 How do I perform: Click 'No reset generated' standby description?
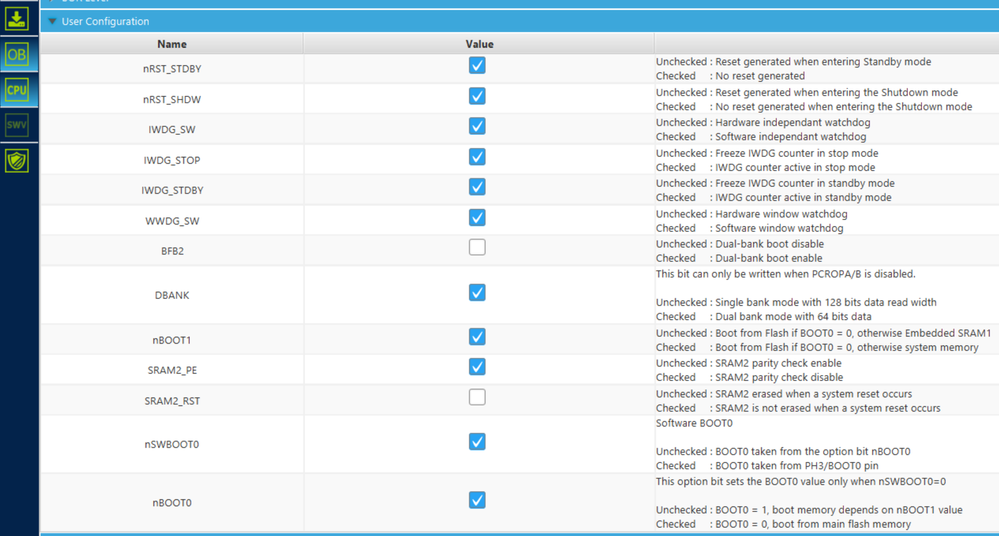pos(760,76)
